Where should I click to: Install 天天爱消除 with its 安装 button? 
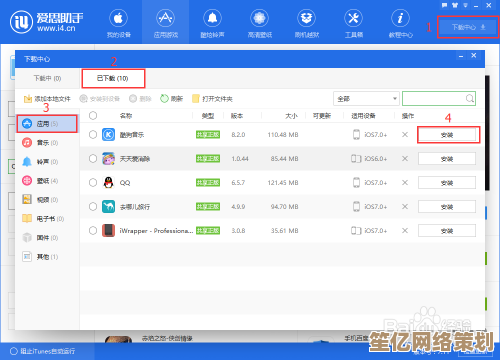click(x=447, y=159)
